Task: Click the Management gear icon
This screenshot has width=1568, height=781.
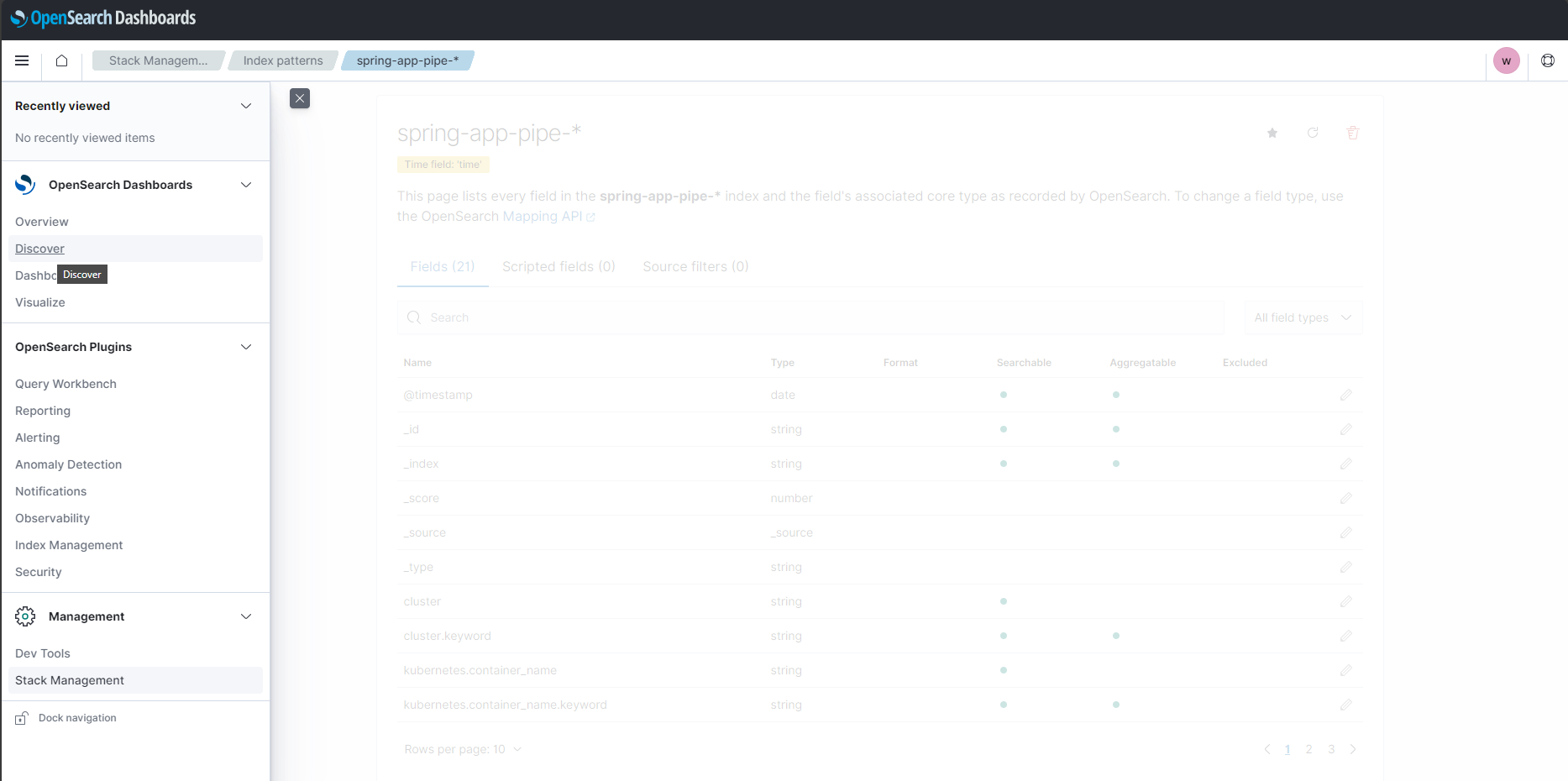Action: point(25,616)
